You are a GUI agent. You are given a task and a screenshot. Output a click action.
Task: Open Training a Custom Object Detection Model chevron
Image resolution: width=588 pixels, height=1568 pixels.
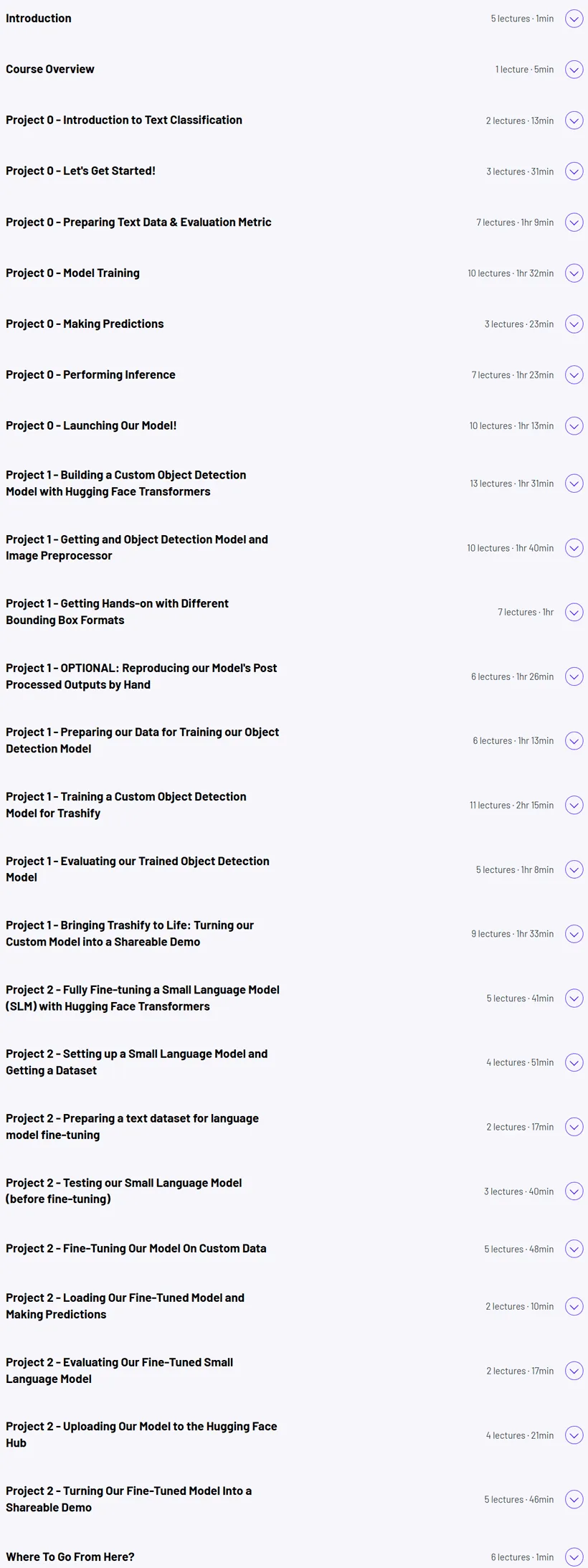tap(574, 805)
